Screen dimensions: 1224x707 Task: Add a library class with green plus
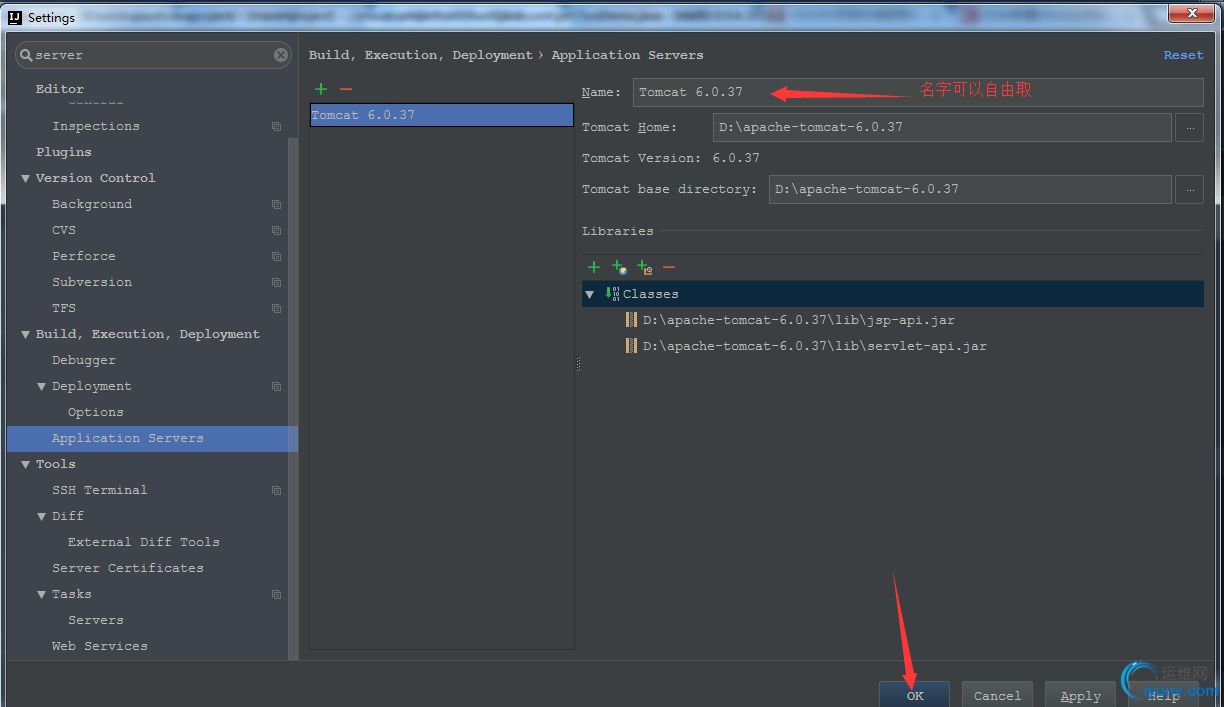coord(594,267)
